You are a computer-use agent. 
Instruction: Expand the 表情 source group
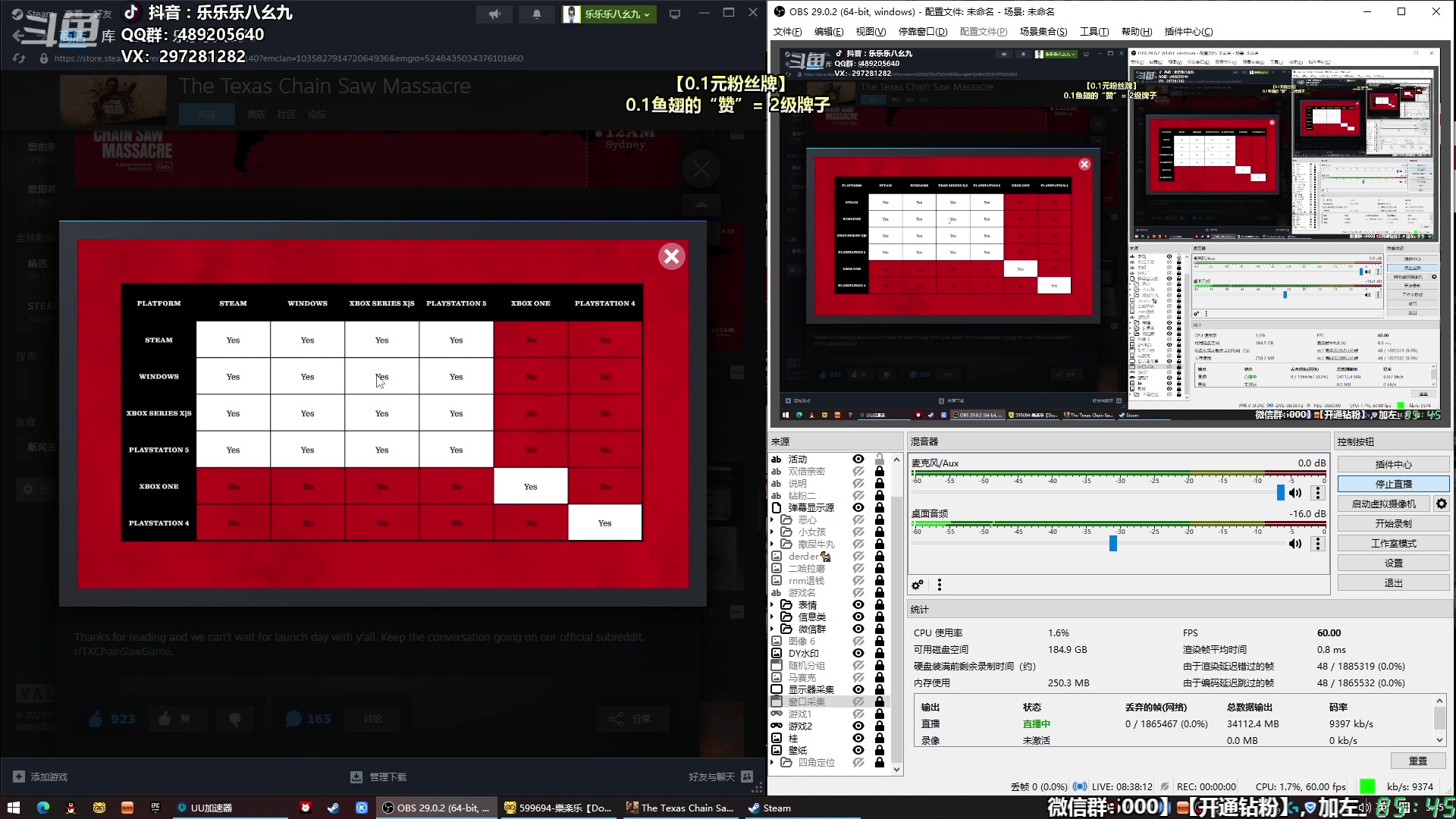point(773,604)
